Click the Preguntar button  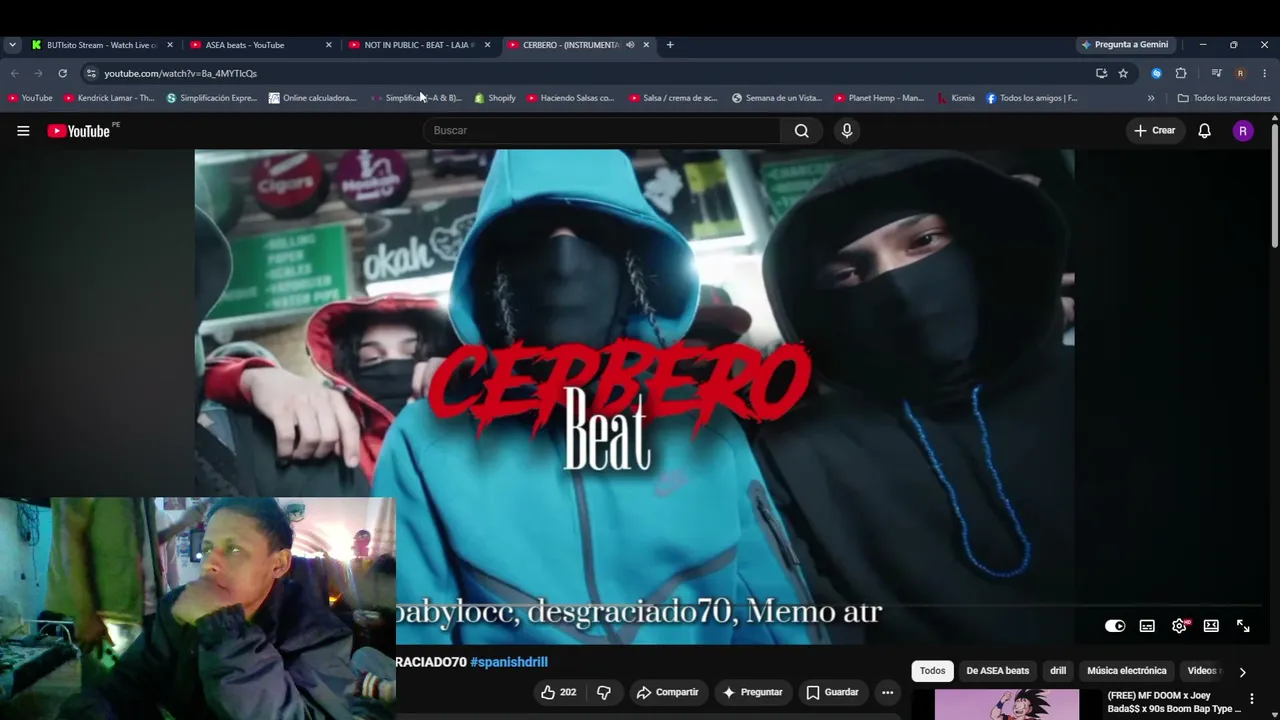[x=752, y=692]
